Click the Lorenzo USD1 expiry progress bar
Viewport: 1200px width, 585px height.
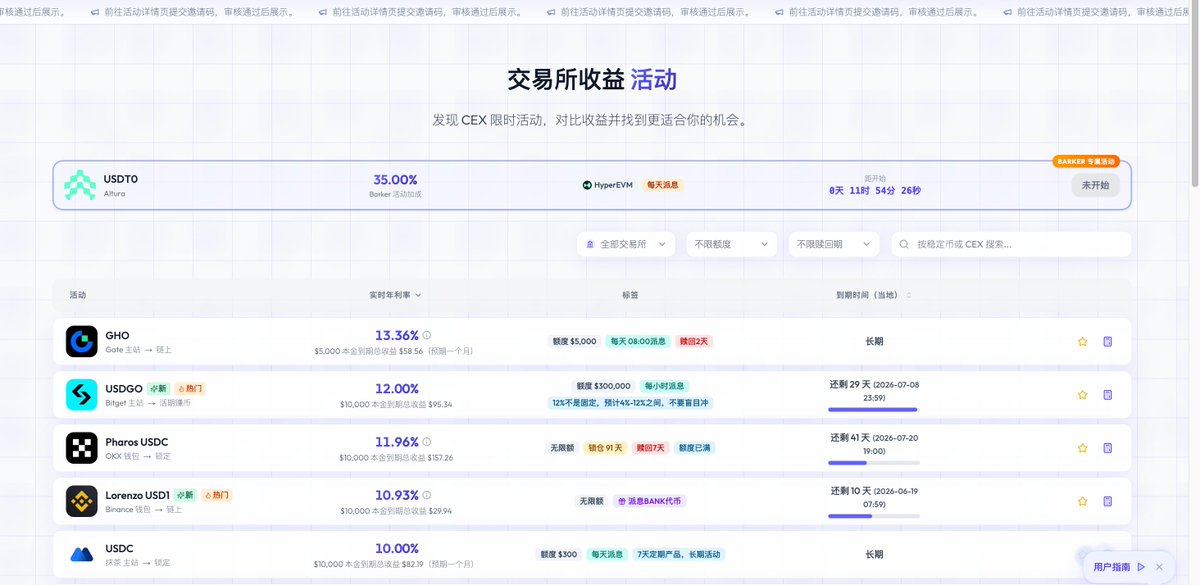click(x=873, y=516)
